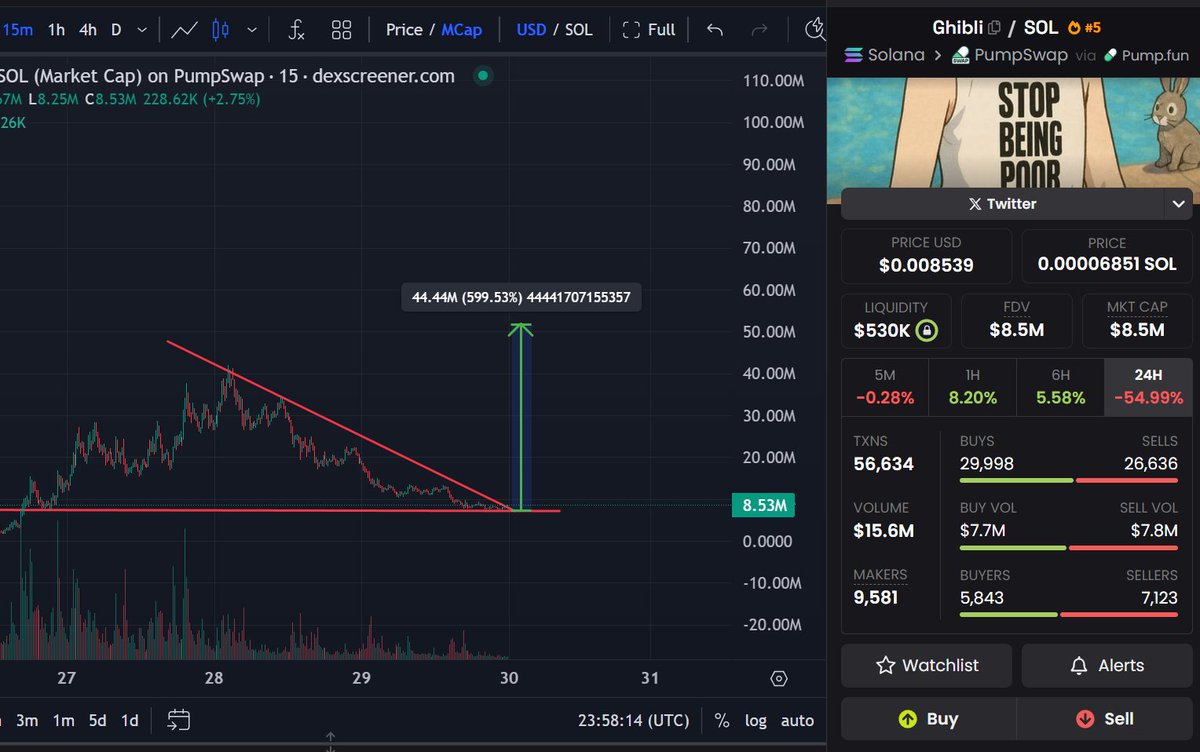Click the buy vol versus sell vol bar

(1068, 547)
